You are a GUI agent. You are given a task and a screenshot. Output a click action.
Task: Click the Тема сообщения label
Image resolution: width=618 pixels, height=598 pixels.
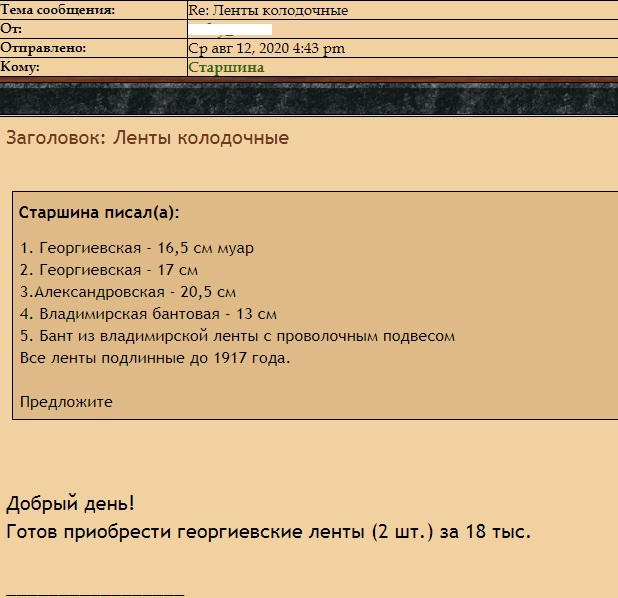coord(58,10)
